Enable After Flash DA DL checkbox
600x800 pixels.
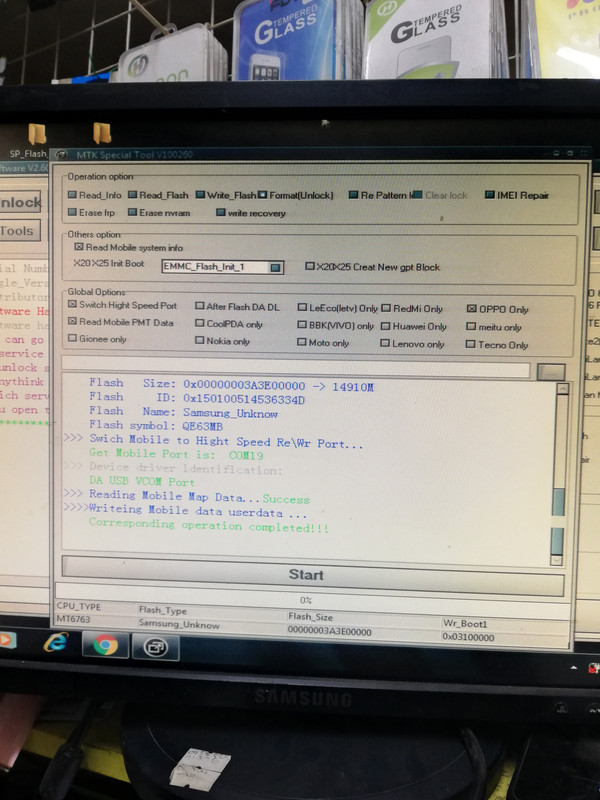click(199, 306)
